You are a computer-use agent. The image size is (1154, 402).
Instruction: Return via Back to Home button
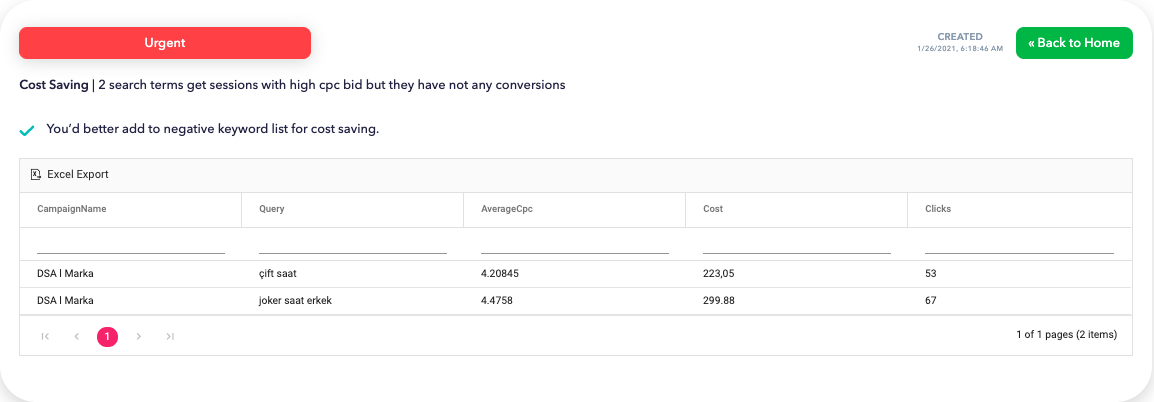click(x=1073, y=43)
